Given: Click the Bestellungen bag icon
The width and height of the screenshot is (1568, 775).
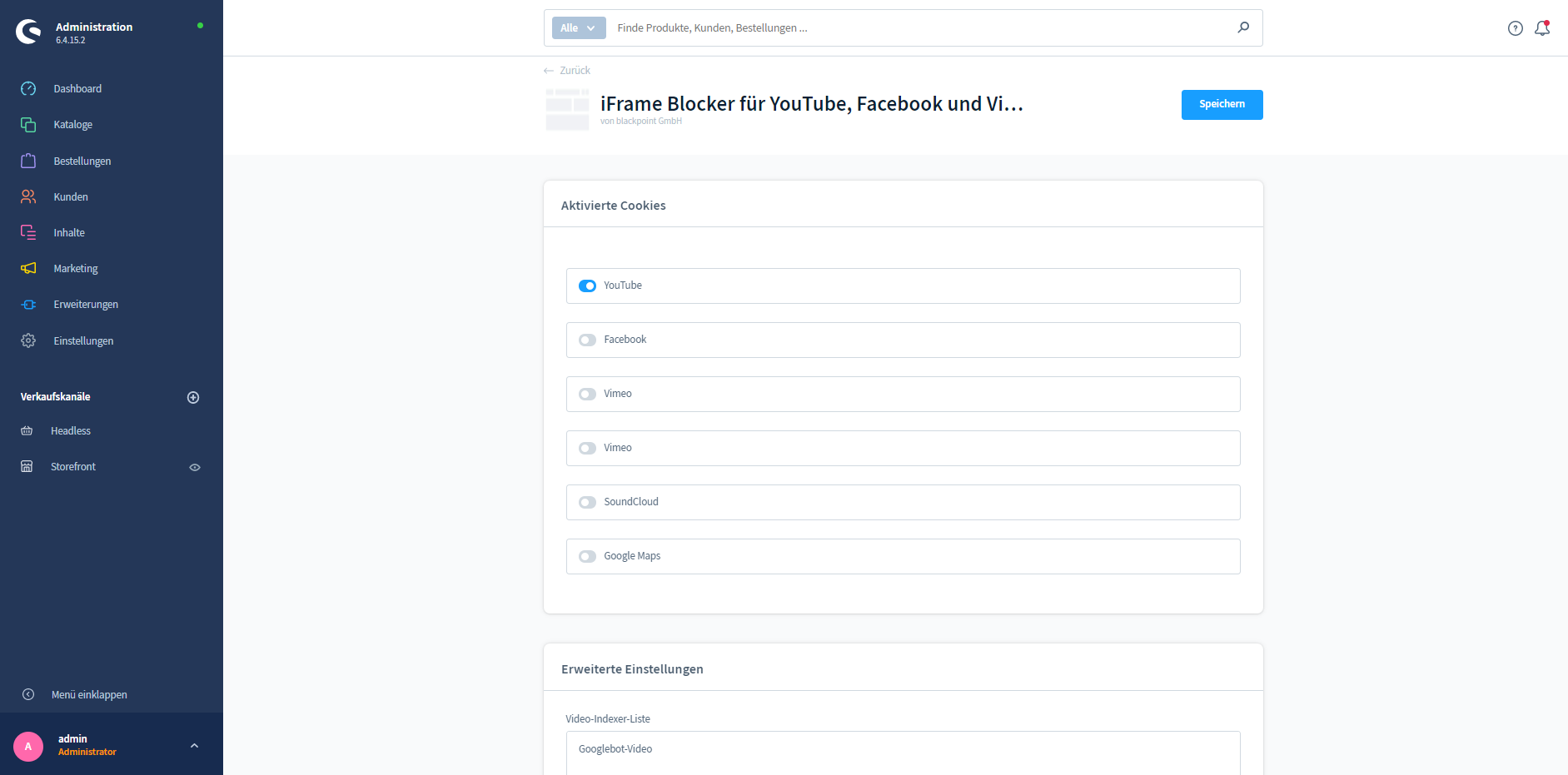Looking at the screenshot, I should pyautogui.click(x=28, y=161).
